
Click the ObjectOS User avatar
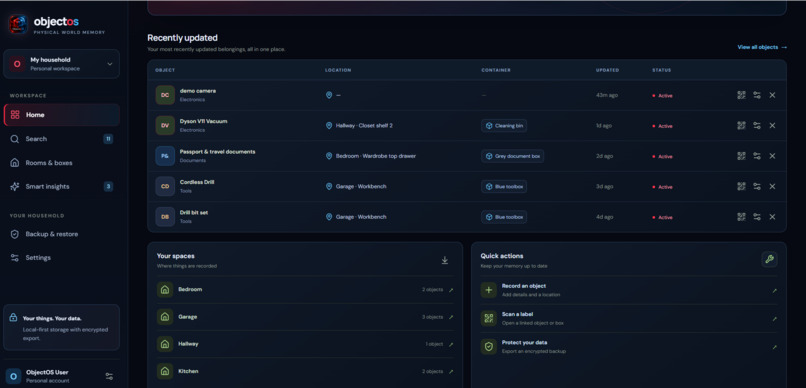pos(13,376)
